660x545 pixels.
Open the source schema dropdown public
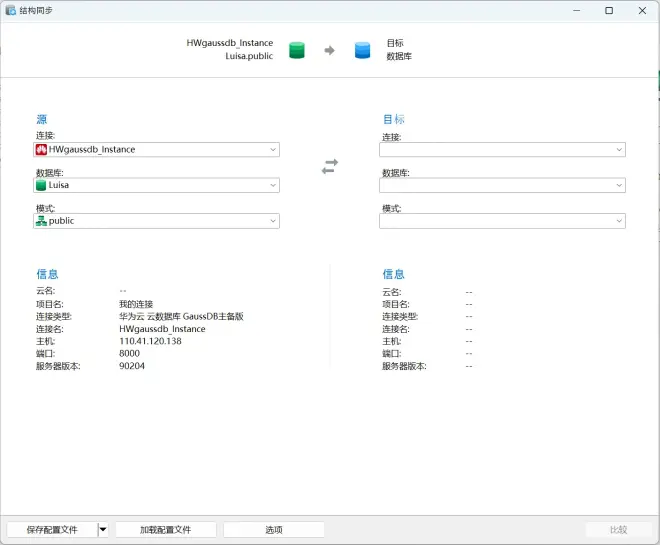click(156, 221)
